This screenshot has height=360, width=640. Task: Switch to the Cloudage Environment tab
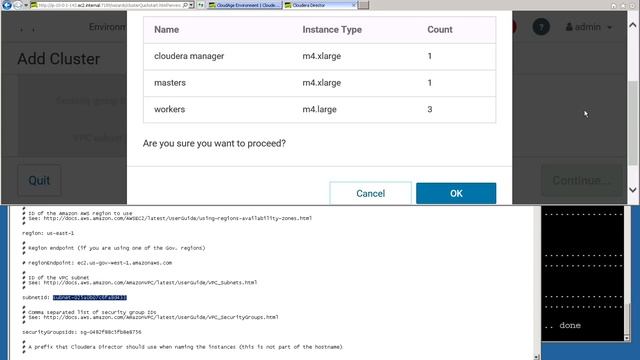(x=244, y=5)
